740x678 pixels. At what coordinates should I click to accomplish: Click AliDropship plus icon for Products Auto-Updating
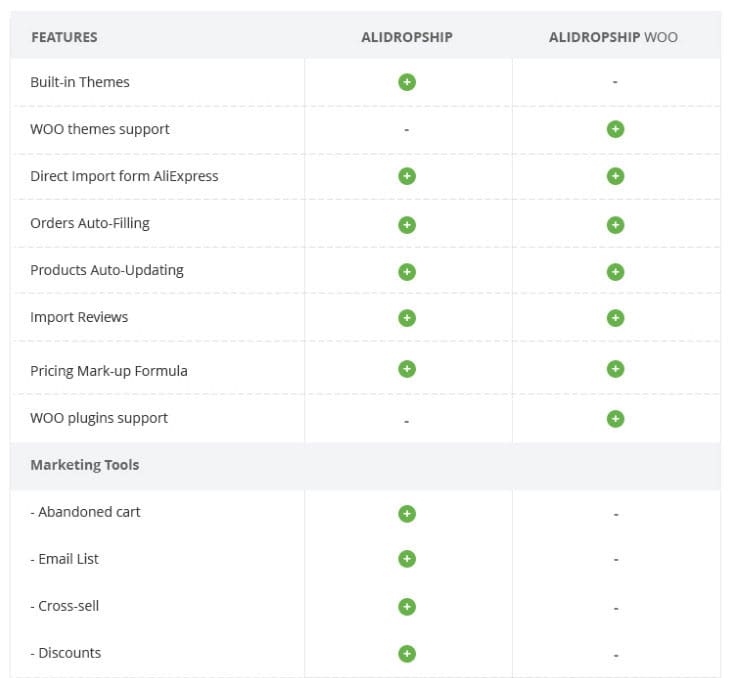407,271
